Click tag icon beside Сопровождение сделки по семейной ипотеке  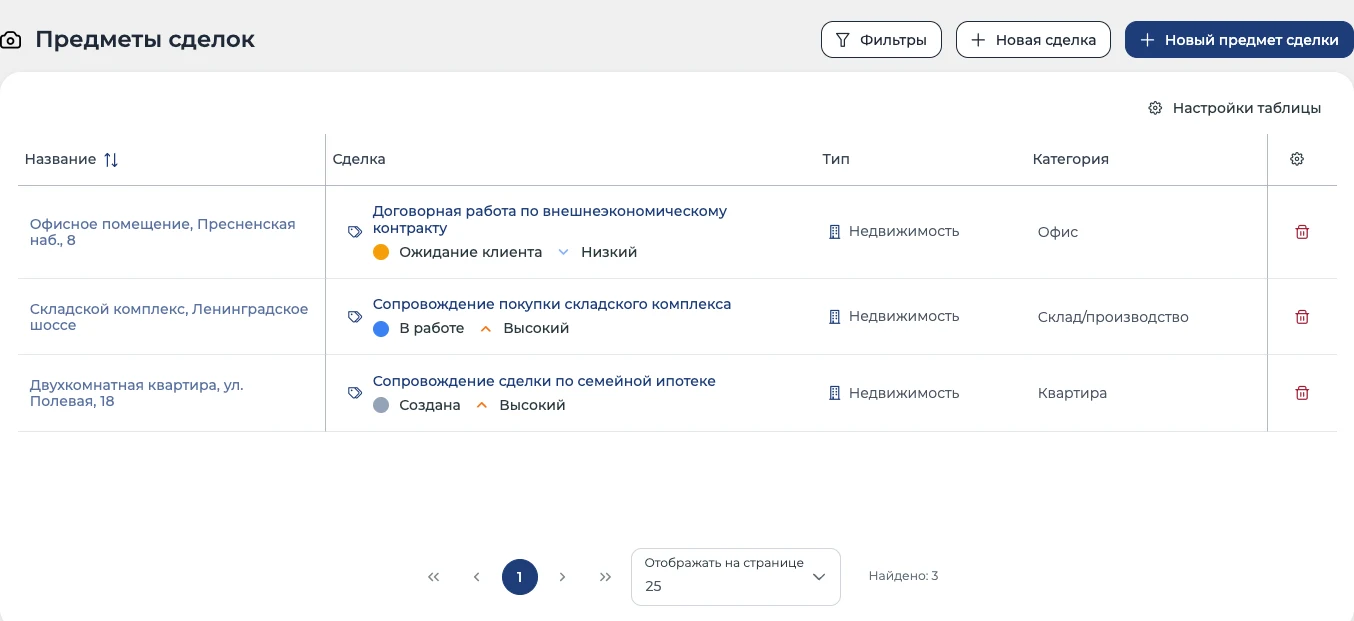(x=355, y=393)
